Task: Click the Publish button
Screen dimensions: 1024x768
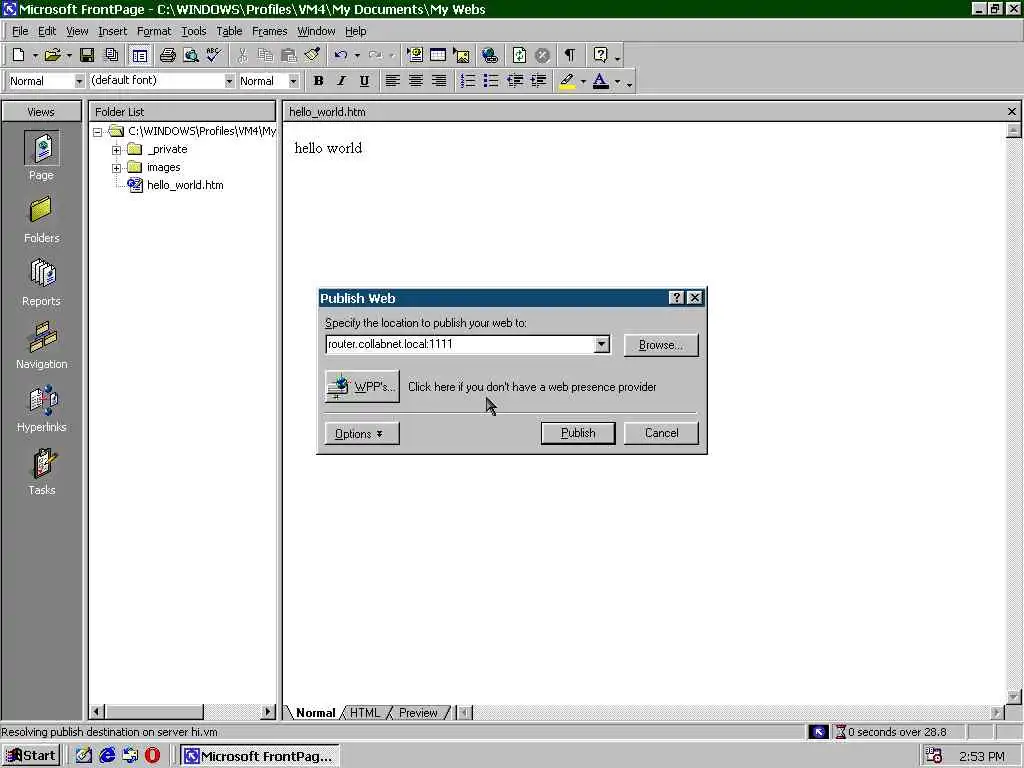Action: tap(578, 433)
